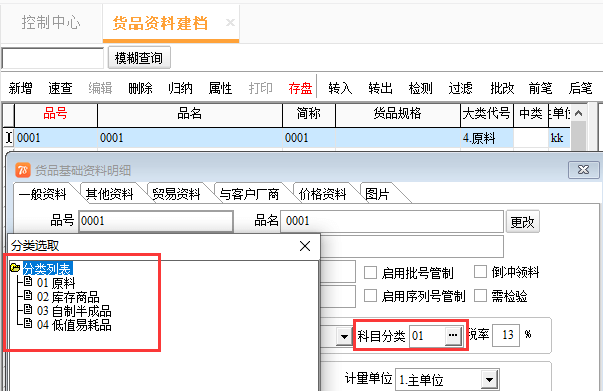Open the 科目分类 ellipsis lookup button
Image resolution: width=603 pixels, height=391 pixels.
[453, 336]
